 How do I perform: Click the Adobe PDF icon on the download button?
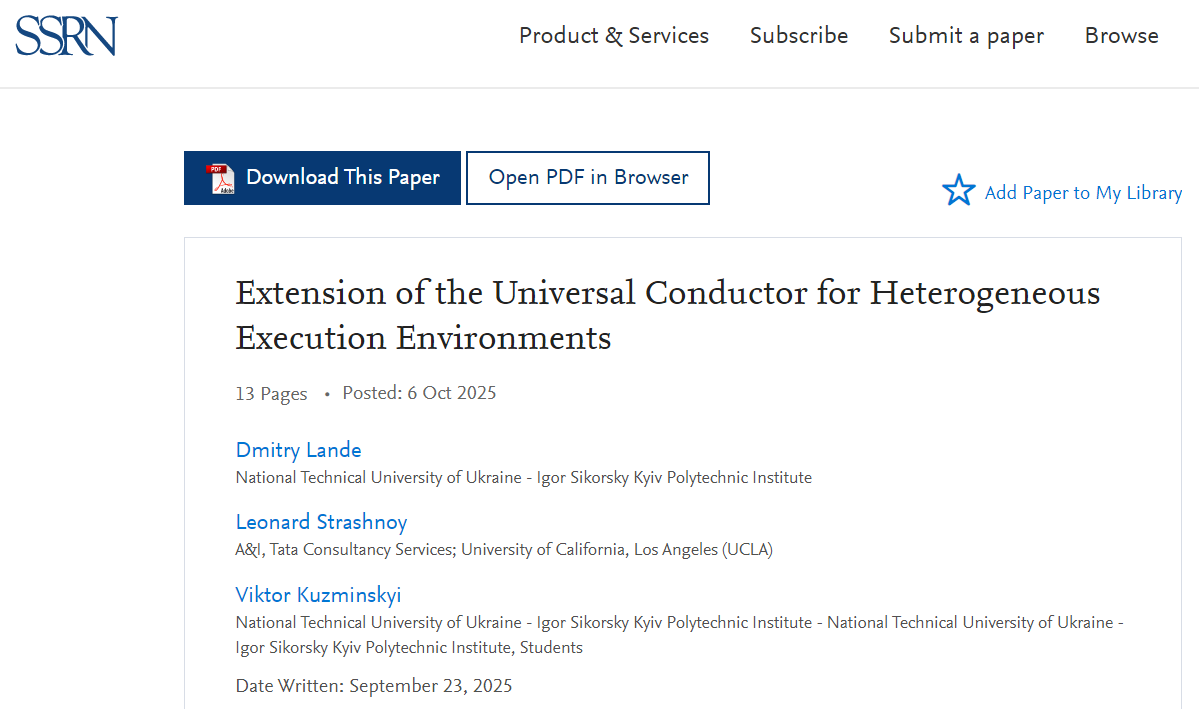tap(220, 178)
